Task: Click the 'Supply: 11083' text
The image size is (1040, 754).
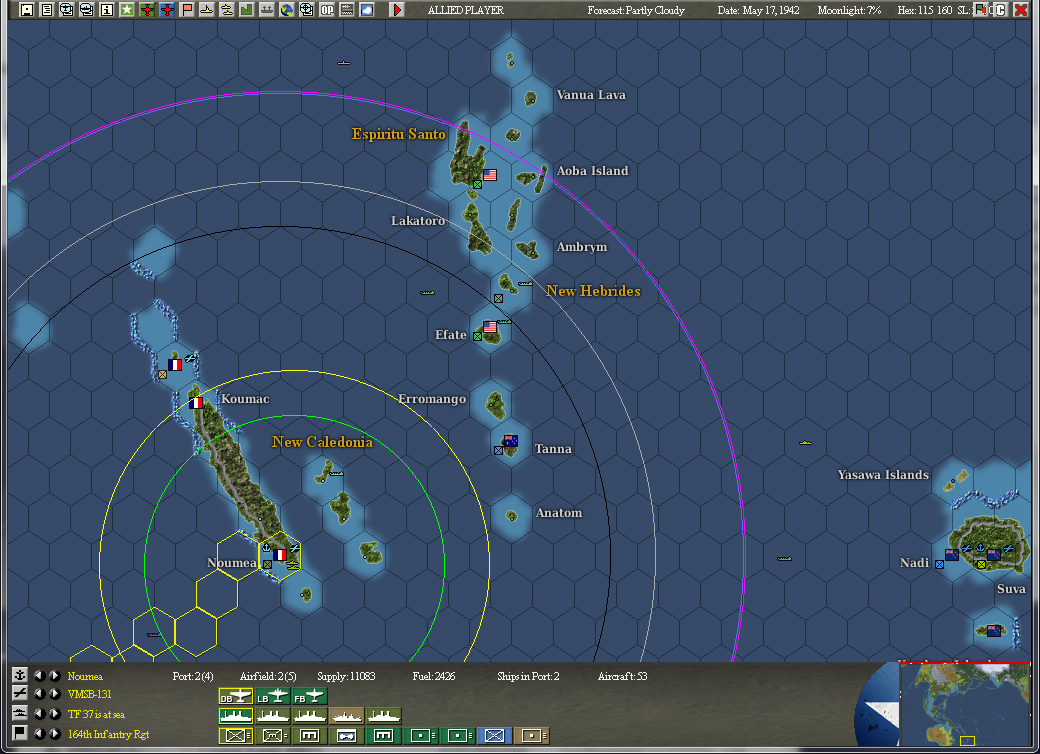Action: tap(346, 676)
